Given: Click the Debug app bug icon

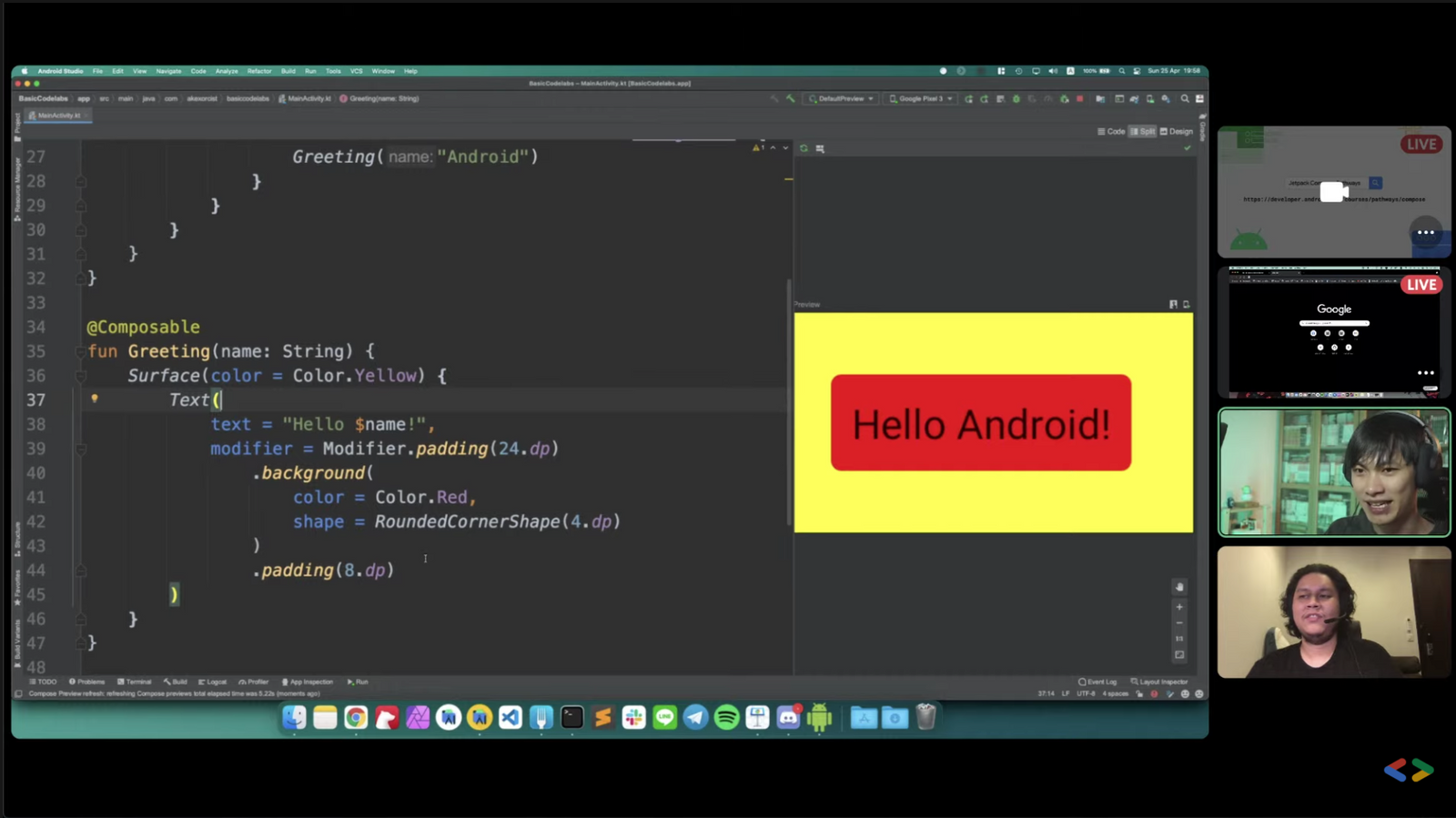Looking at the screenshot, I should click(x=1016, y=98).
